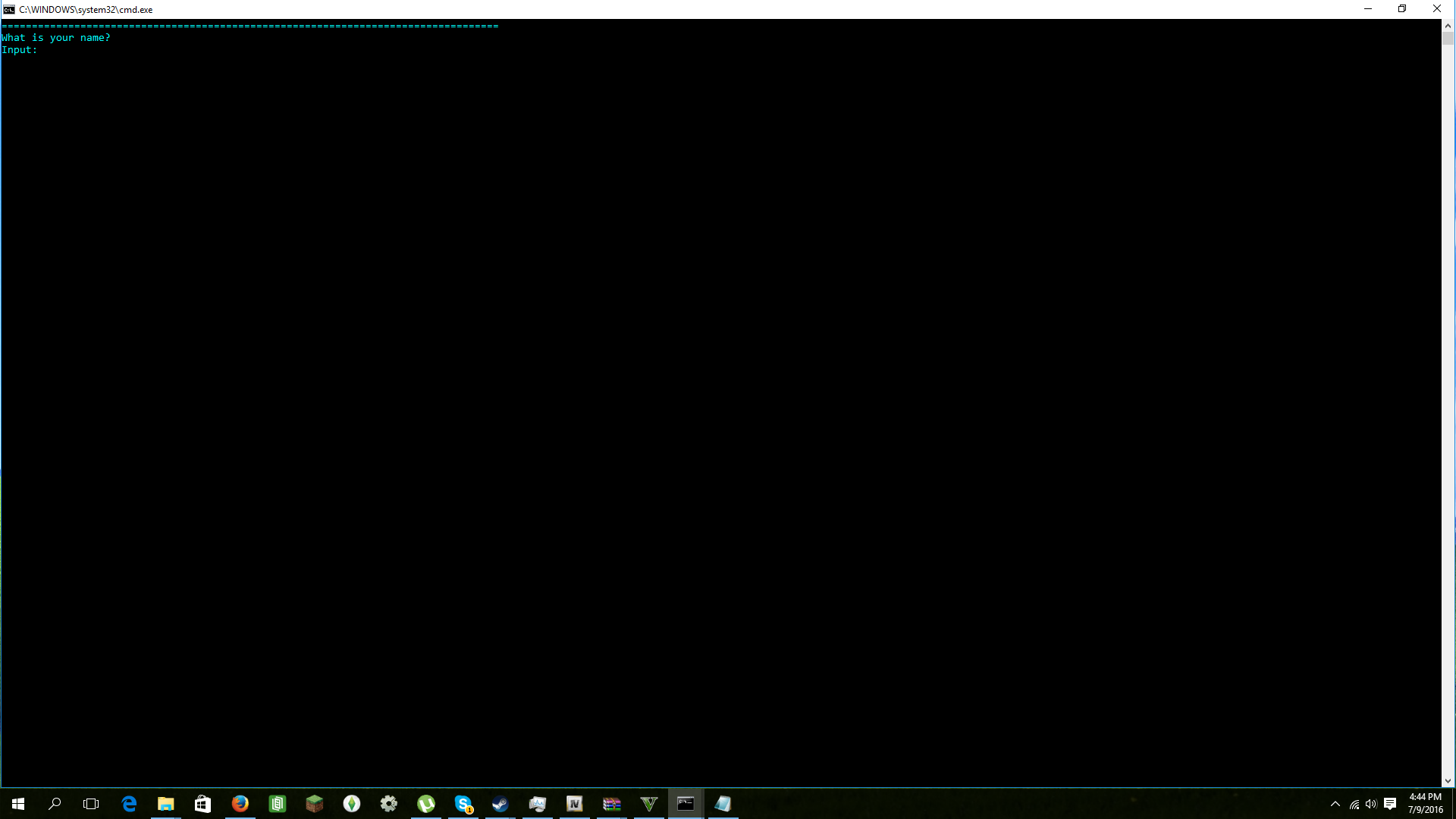Open the Start menu
Viewport: 1456px width, 819px height.
point(17,804)
